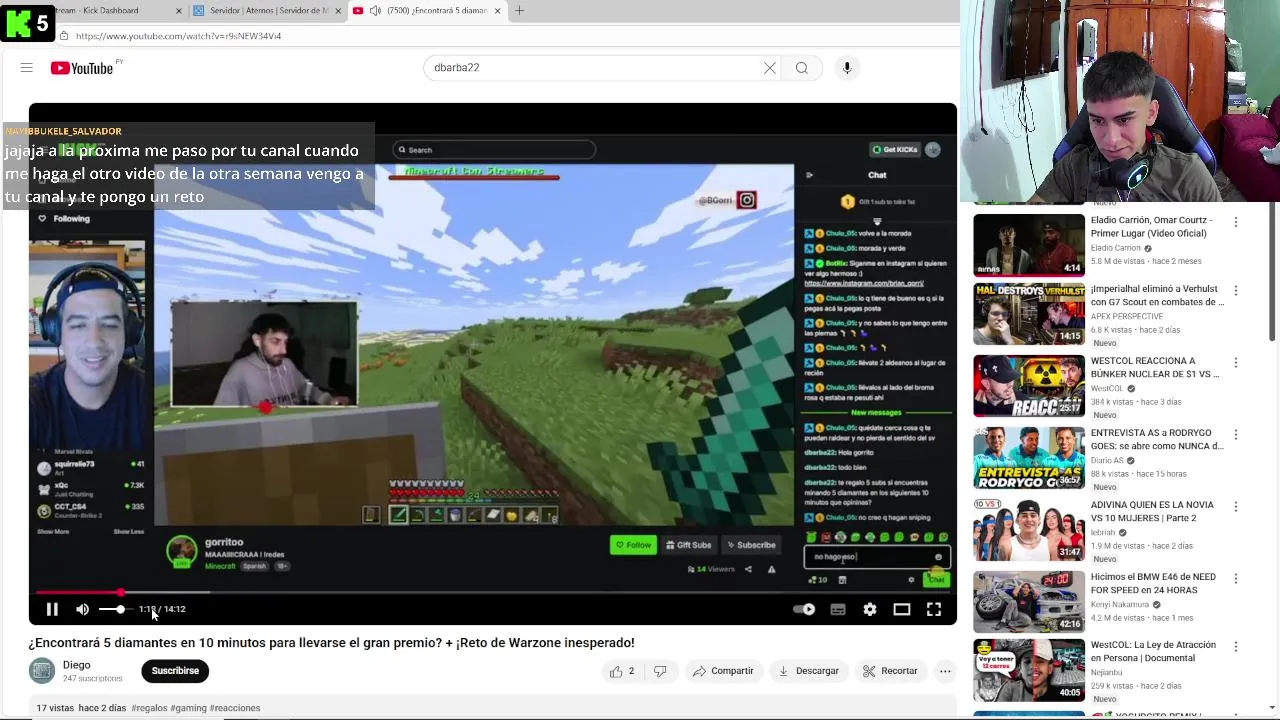
Task: Open the imperialhal eliminó a Verhulst thumbnail
Action: pos(1029,314)
